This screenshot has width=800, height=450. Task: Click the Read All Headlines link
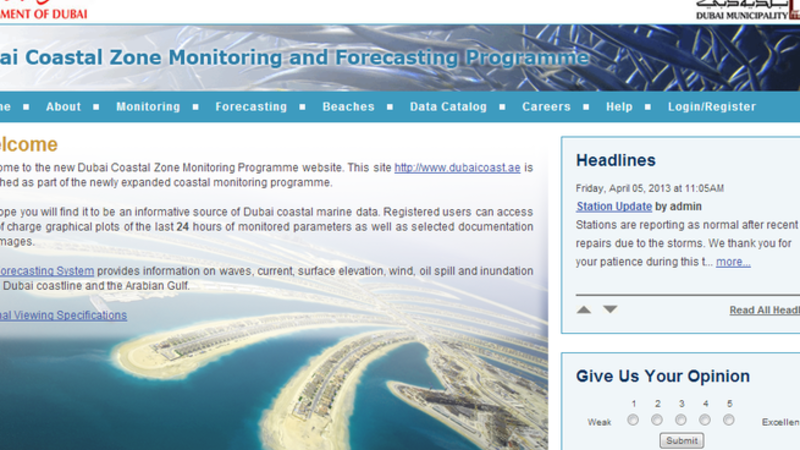click(764, 310)
